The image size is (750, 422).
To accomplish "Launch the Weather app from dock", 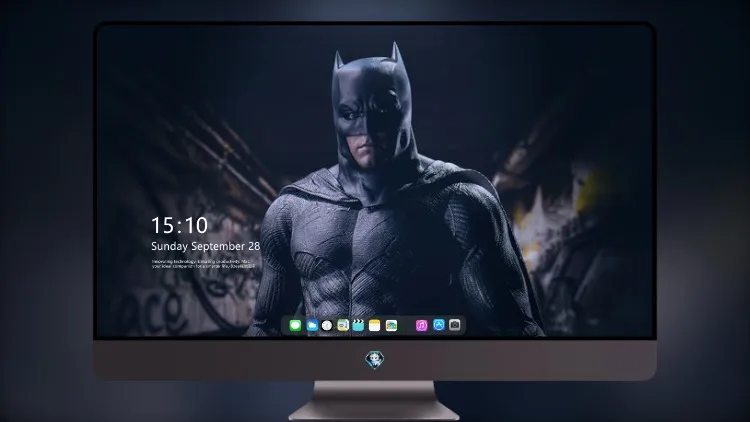I will [312, 325].
